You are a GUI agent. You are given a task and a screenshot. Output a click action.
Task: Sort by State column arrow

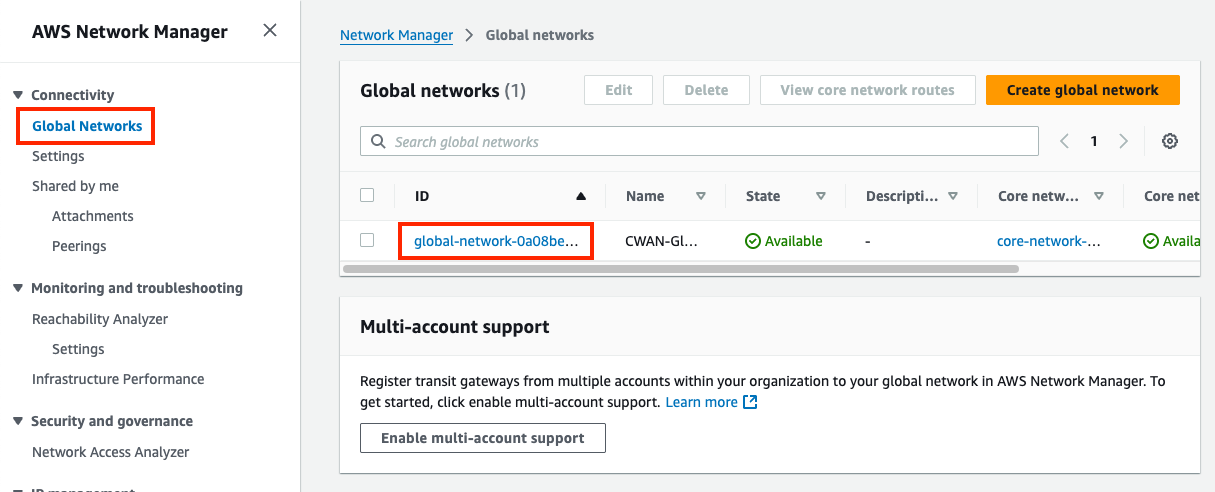tap(821, 197)
